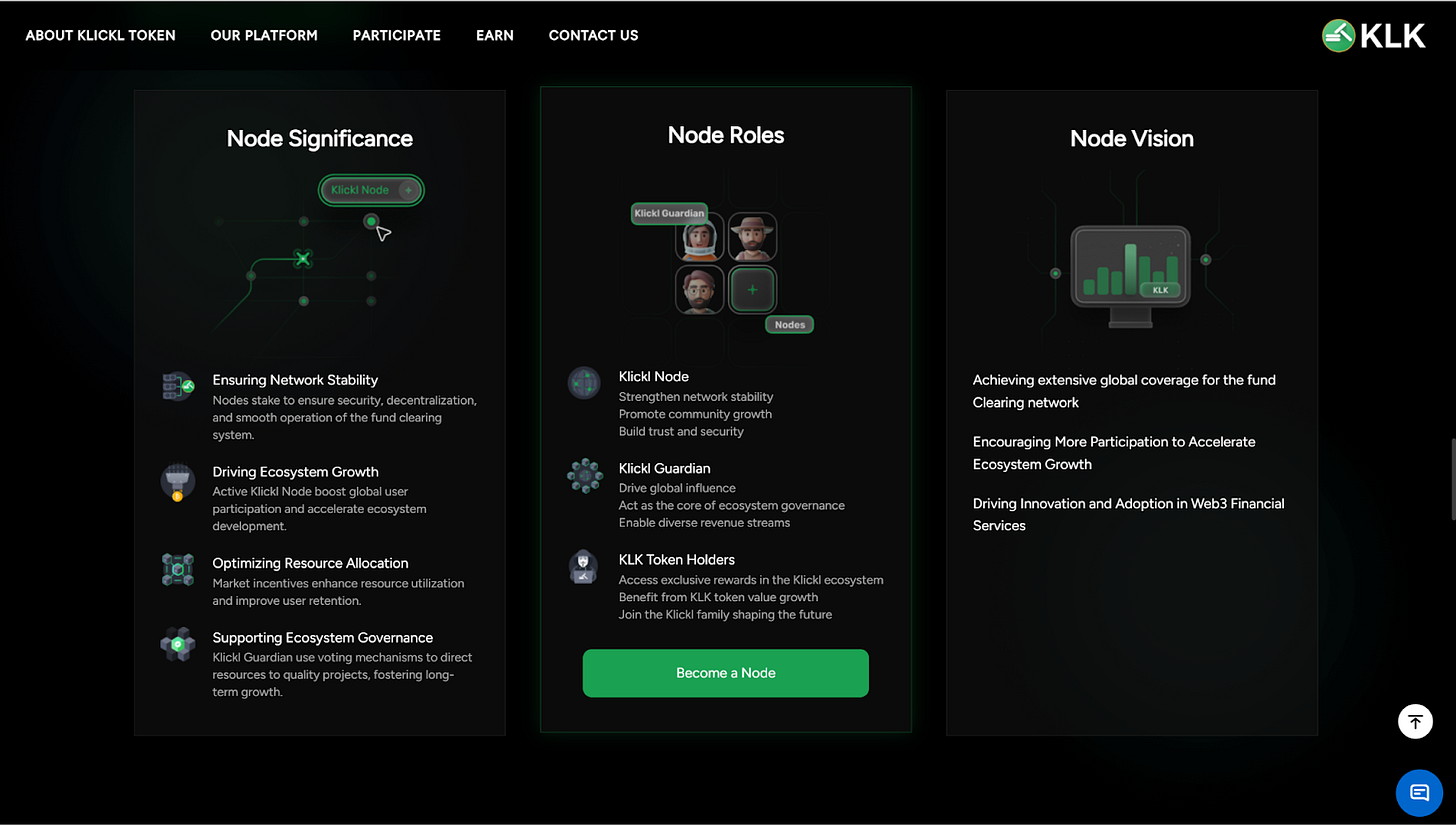Click the 'Optimizing Resource Allocation' title
Viewport: 1456px width, 825px height.
pyautogui.click(x=310, y=563)
